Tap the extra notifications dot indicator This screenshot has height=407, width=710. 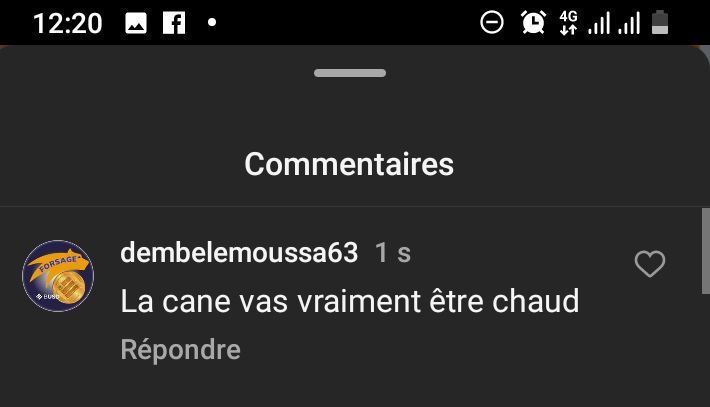pyautogui.click(x=211, y=22)
